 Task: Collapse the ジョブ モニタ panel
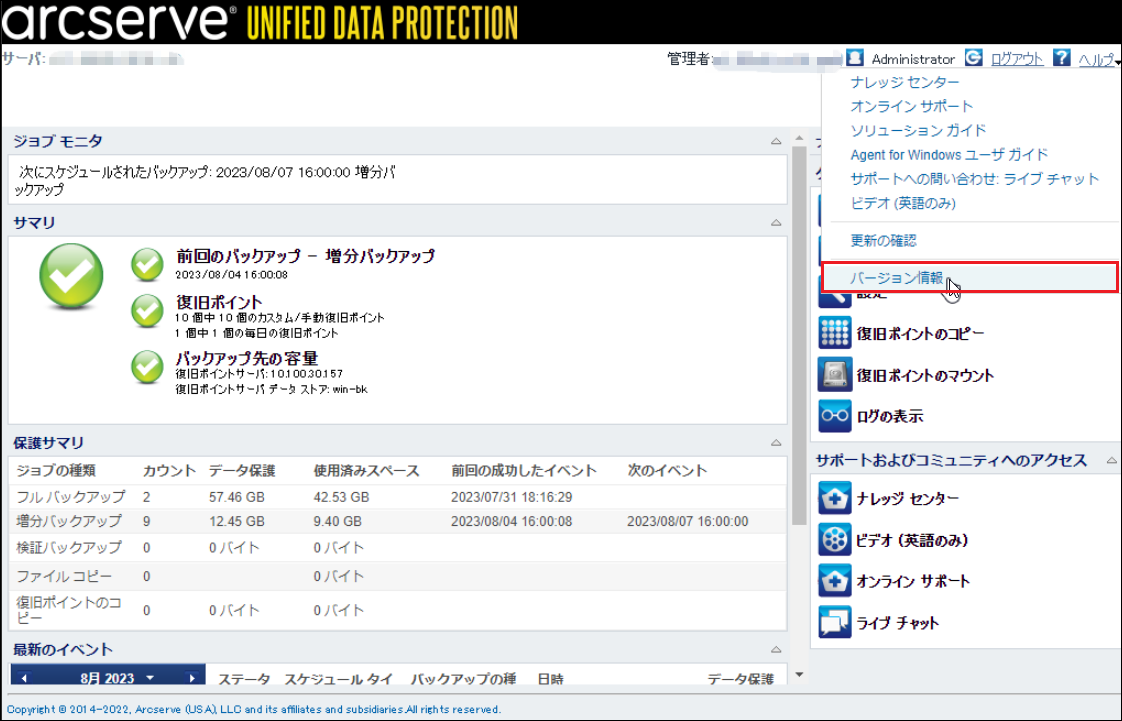point(776,142)
